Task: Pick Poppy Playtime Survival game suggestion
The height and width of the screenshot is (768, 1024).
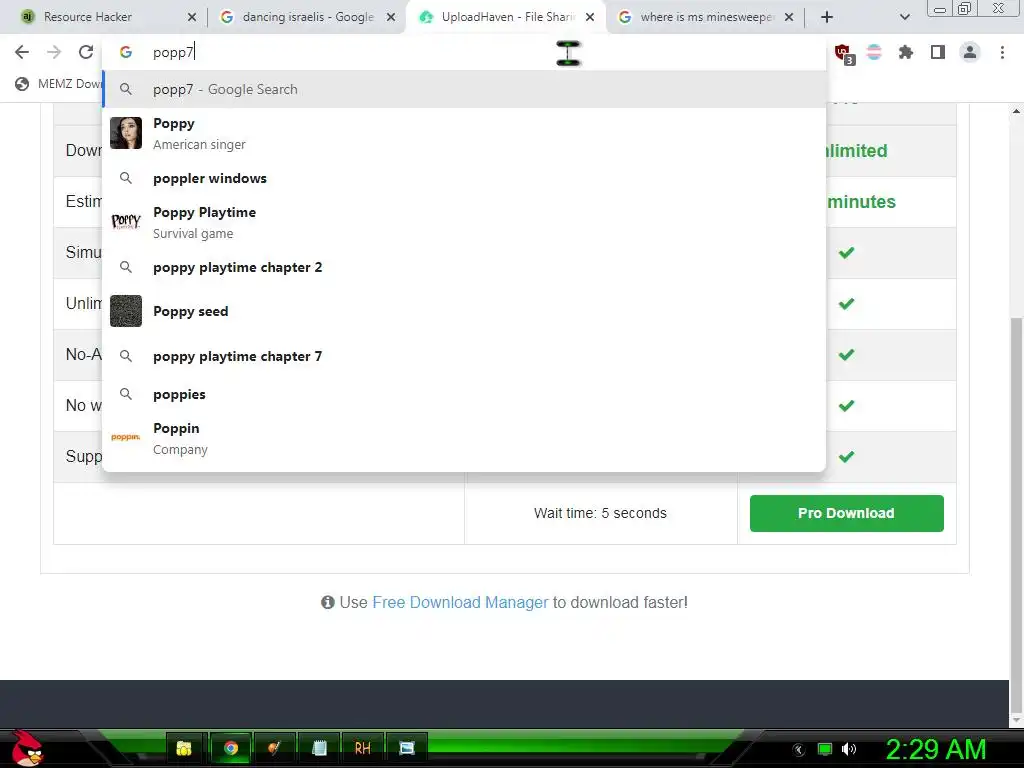Action: tap(464, 222)
